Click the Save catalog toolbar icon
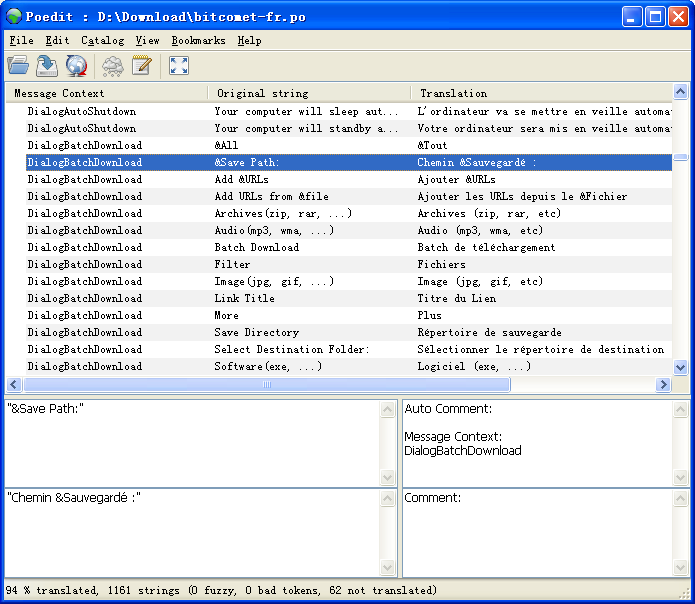The height and width of the screenshot is (604, 695). (47, 66)
